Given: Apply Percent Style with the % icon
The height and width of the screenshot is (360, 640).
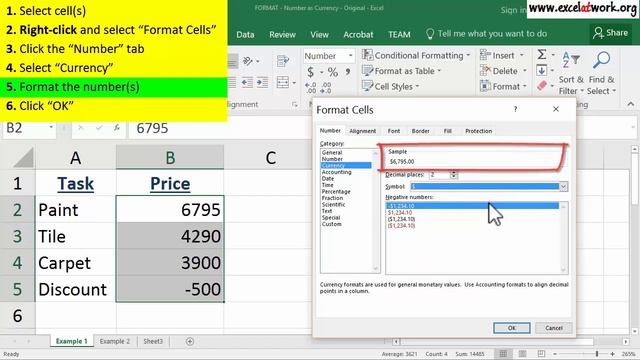Looking at the screenshot, I should click(x=333, y=72).
